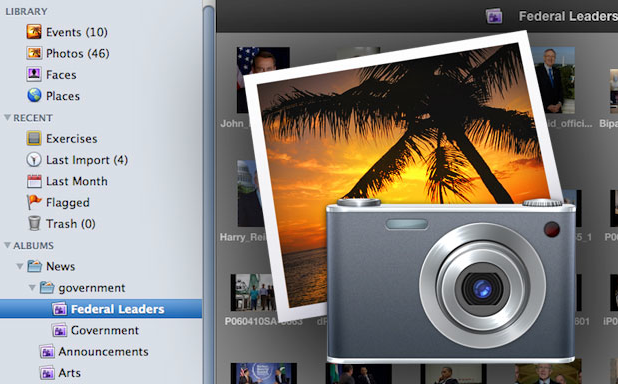
Task: View Flagged photos
Action: tap(67, 203)
